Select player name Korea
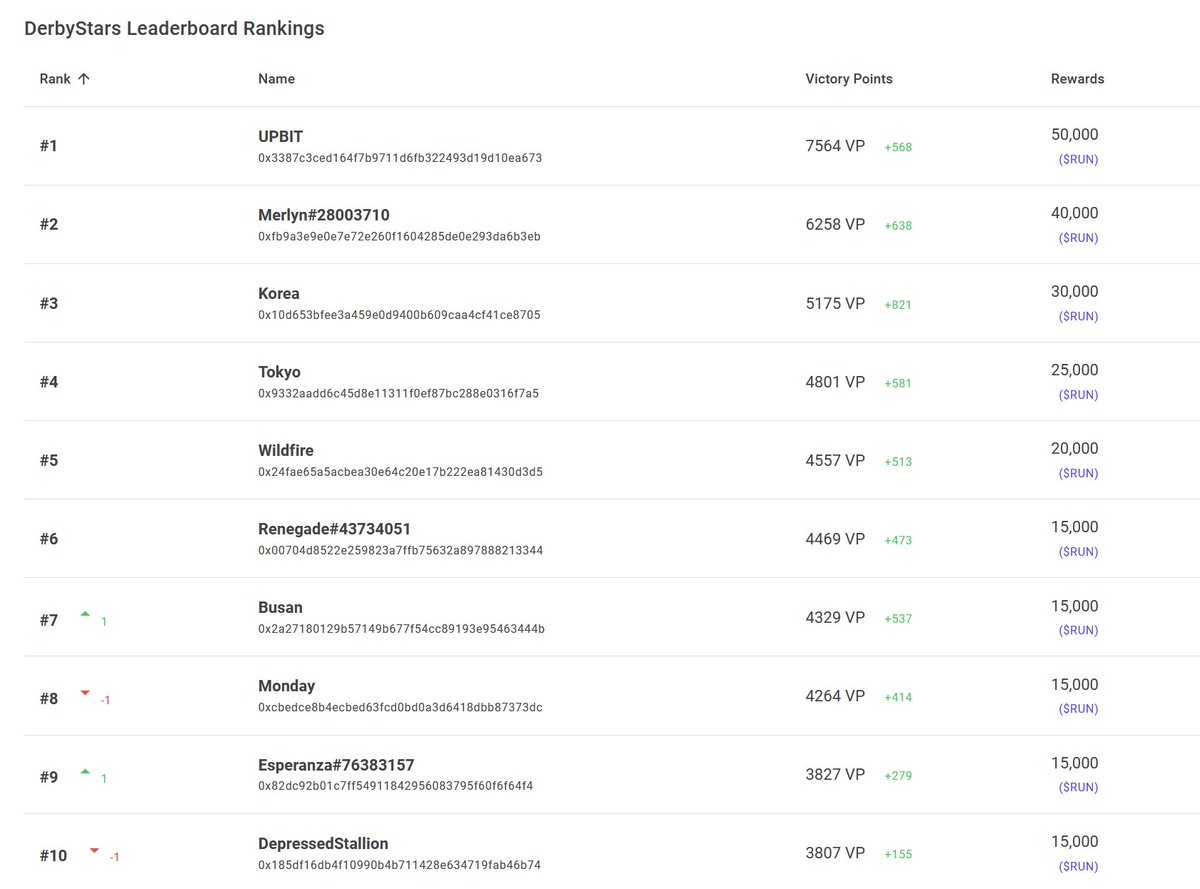1200x889 pixels. coord(279,293)
